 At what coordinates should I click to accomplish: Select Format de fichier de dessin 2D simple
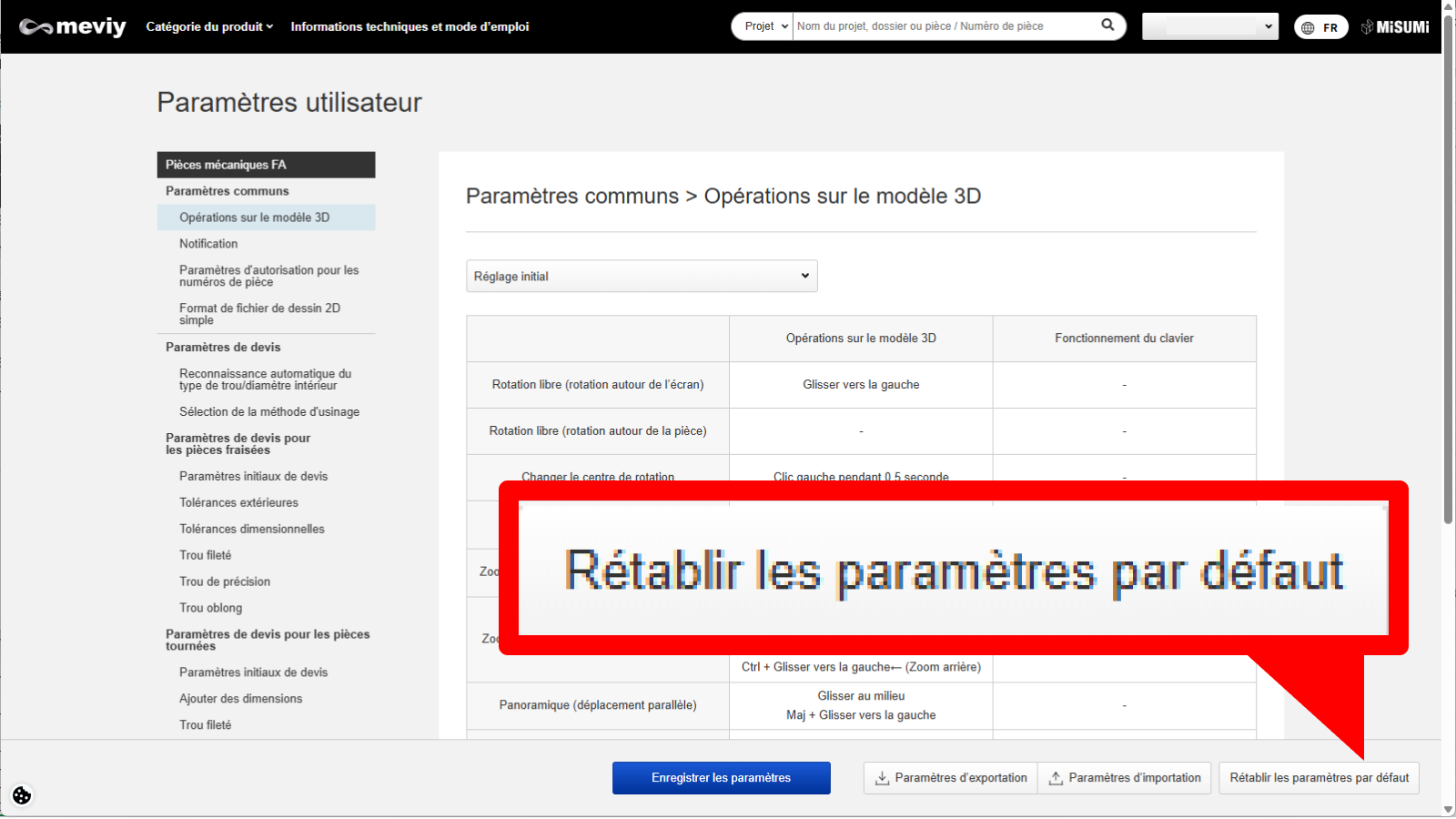point(259,314)
